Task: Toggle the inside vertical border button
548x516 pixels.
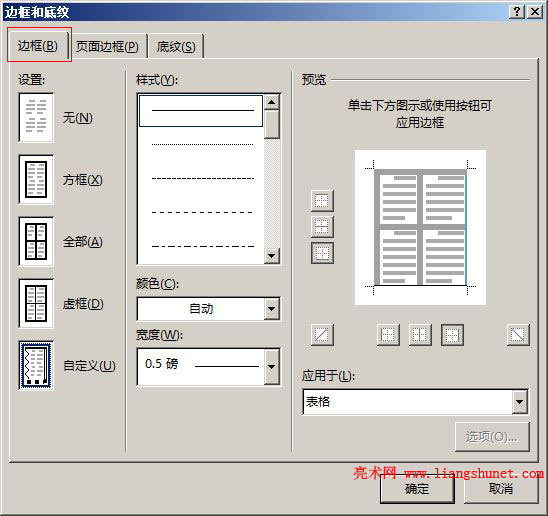Action: pyautogui.click(x=420, y=335)
